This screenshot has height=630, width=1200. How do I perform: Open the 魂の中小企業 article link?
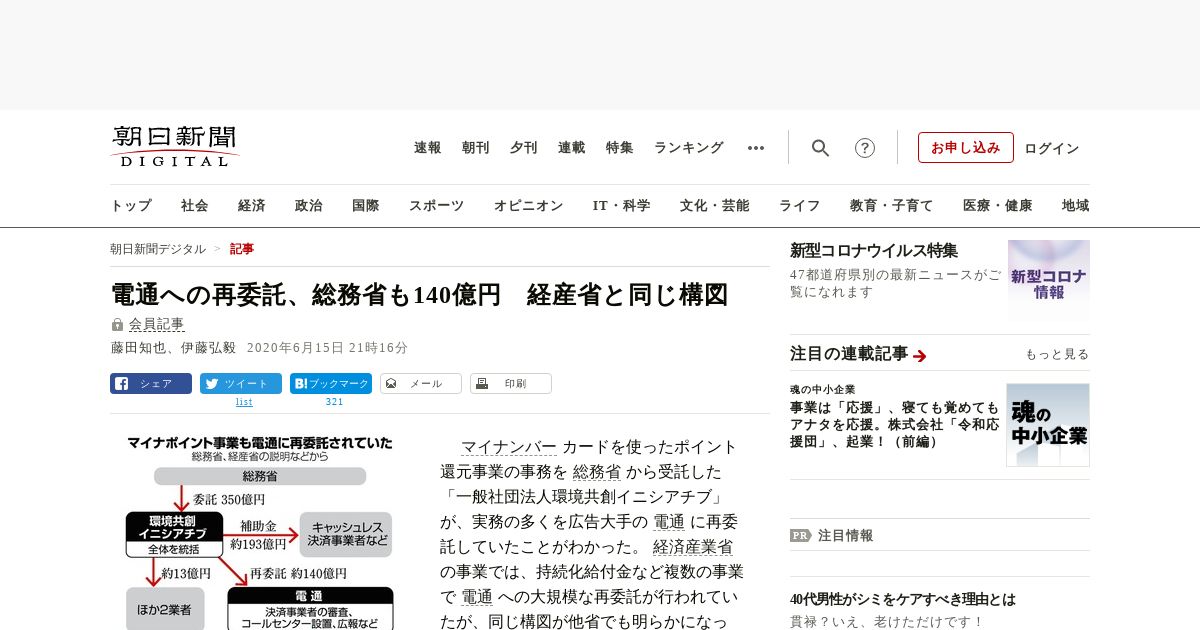click(x=894, y=424)
